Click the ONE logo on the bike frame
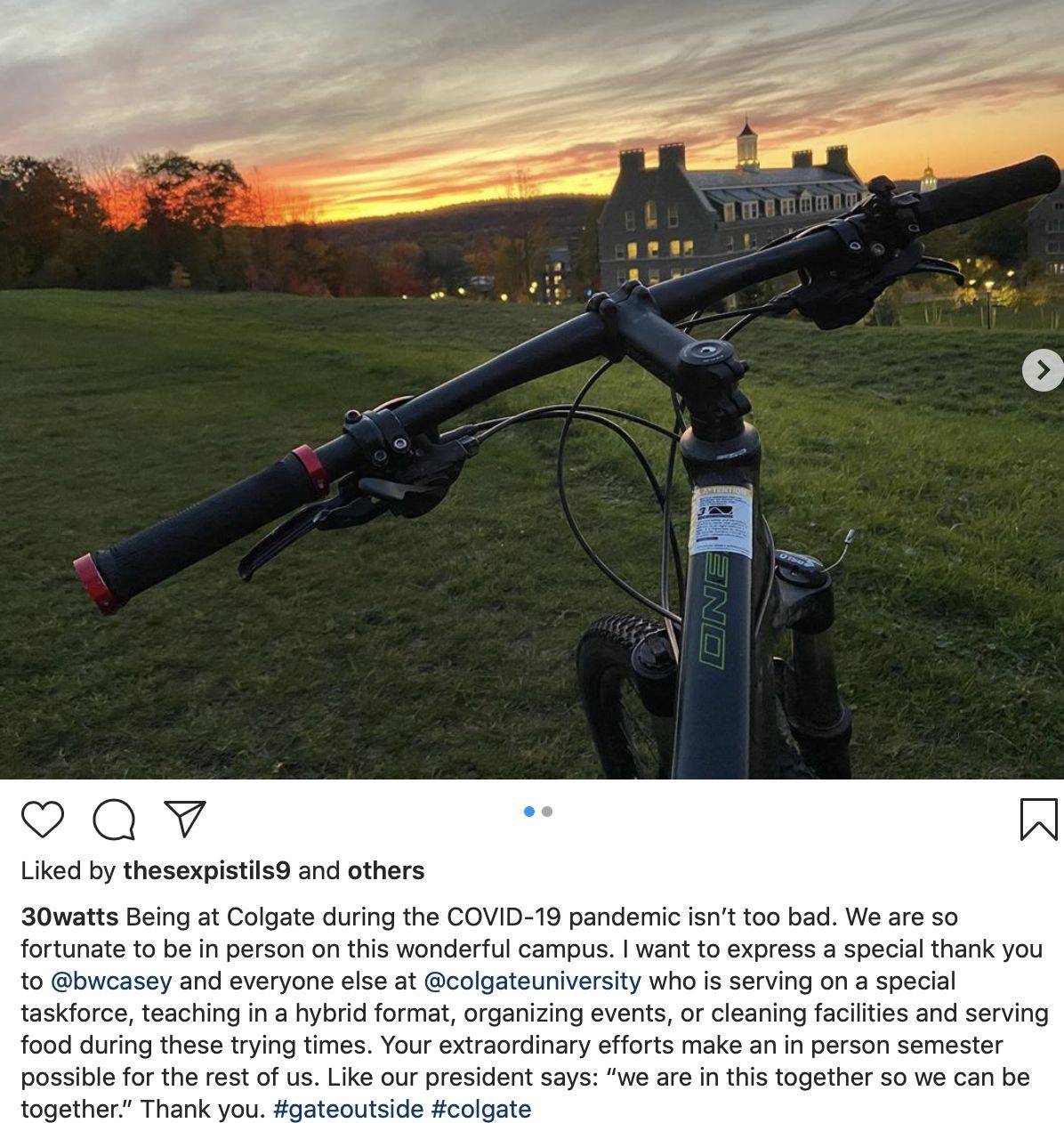Screen dimensions: 1064x1123 [715, 614]
